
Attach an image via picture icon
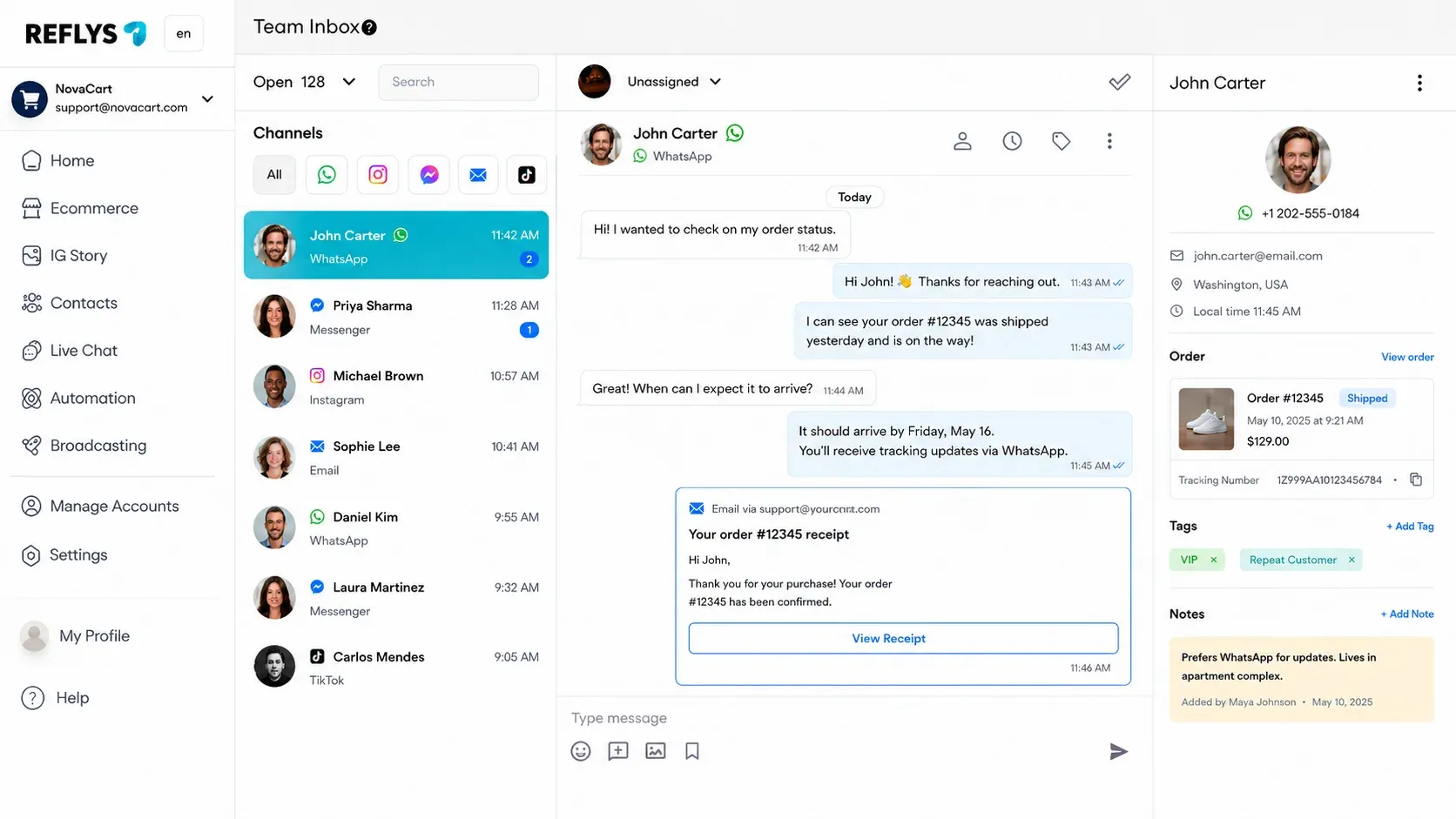coord(656,751)
